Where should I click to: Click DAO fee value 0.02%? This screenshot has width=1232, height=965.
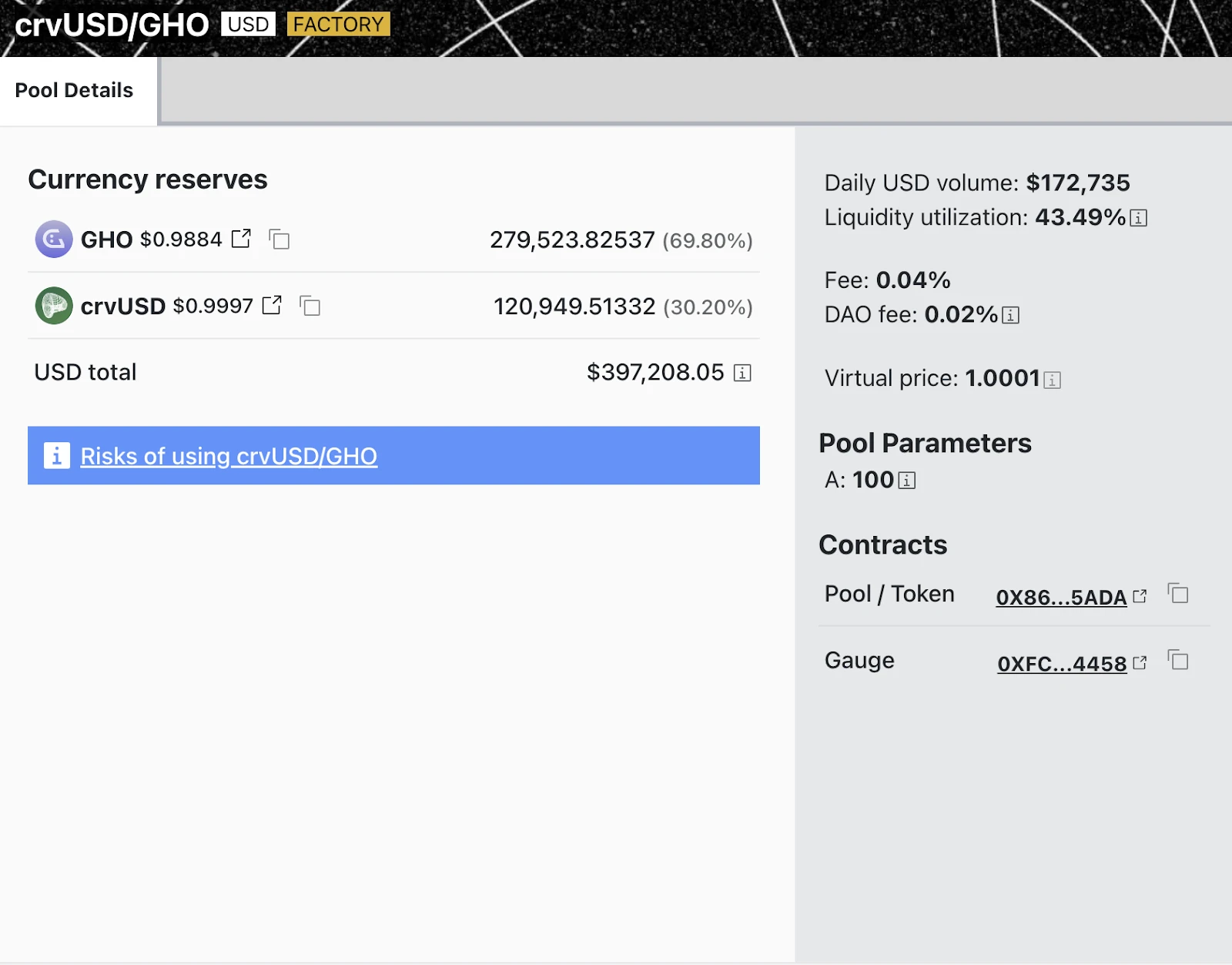pos(961,315)
